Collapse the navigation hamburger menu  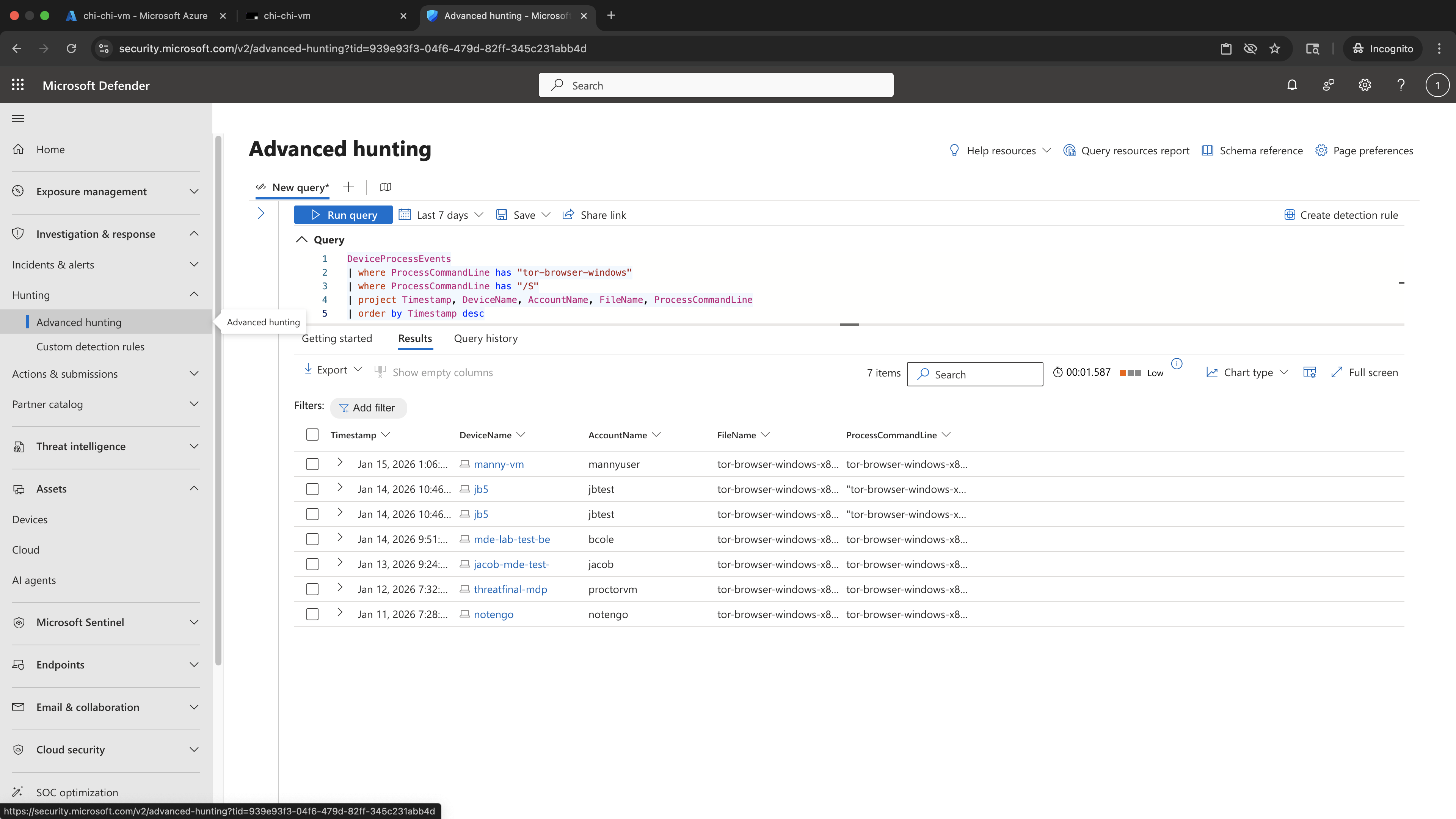pyautogui.click(x=18, y=119)
